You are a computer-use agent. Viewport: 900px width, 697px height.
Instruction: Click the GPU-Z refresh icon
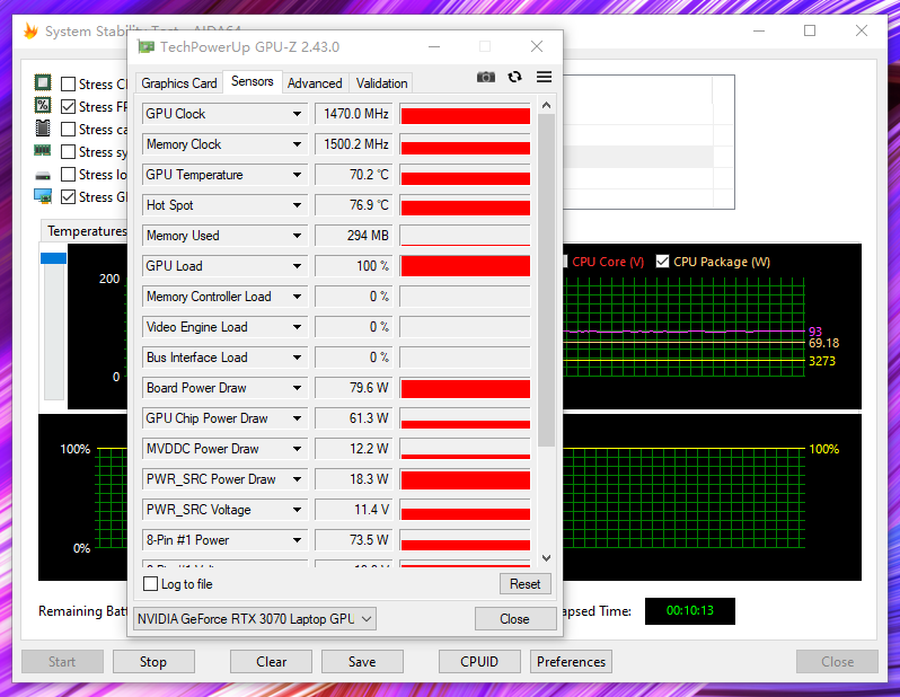[515, 77]
